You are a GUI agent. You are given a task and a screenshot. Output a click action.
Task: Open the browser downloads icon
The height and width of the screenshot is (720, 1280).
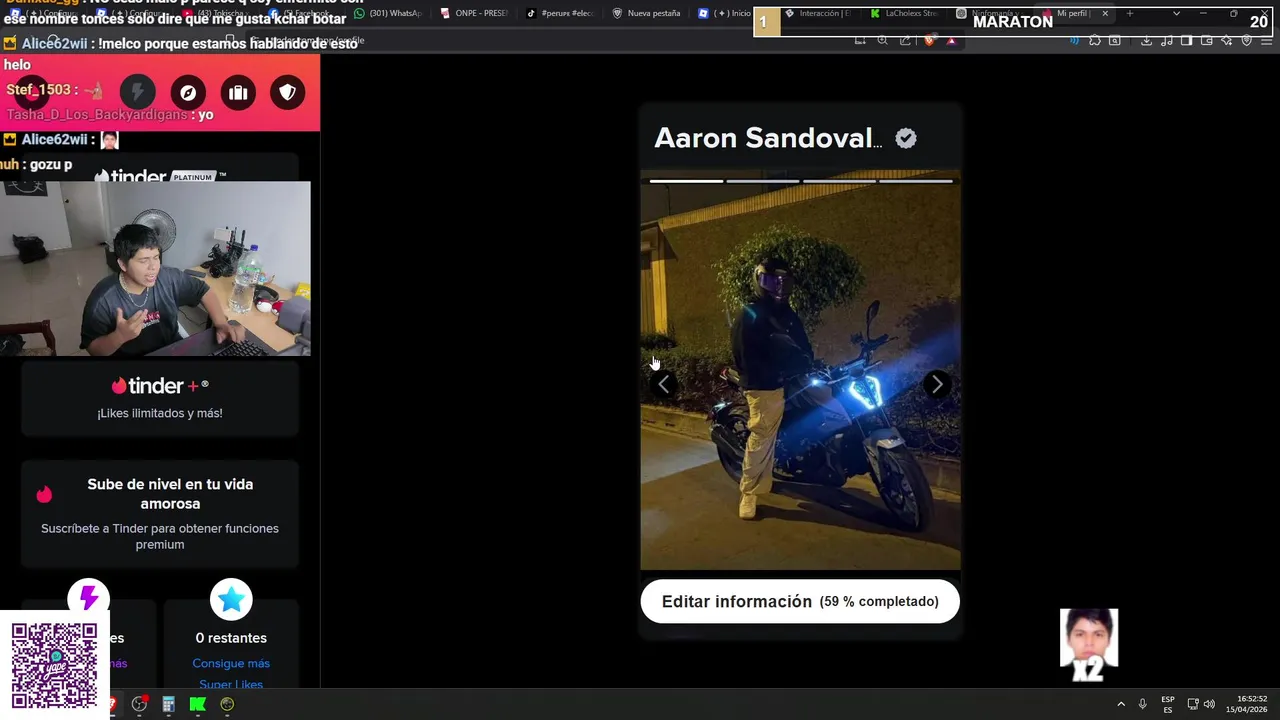point(1146,40)
